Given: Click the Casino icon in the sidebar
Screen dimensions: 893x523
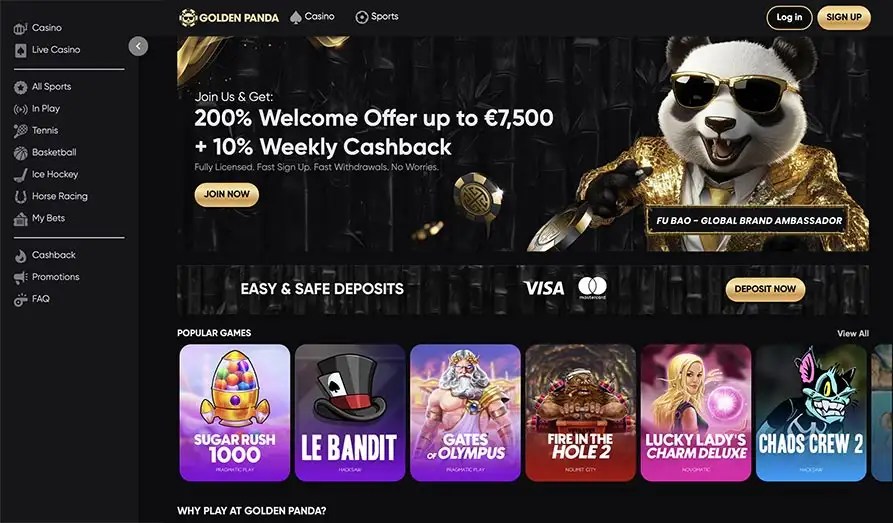Looking at the screenshot, I should [21, 28].
